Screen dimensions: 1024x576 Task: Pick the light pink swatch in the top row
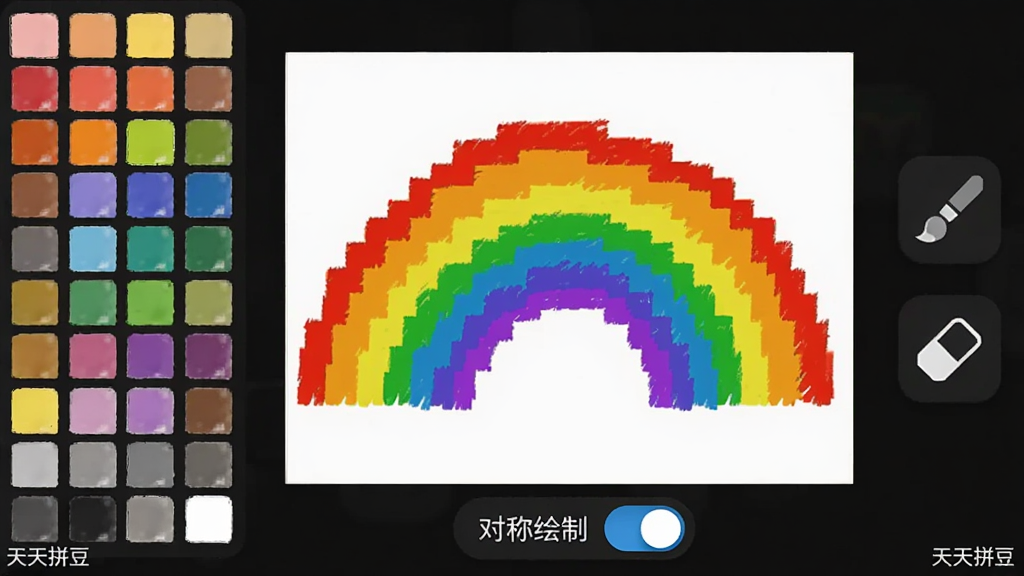35,35
